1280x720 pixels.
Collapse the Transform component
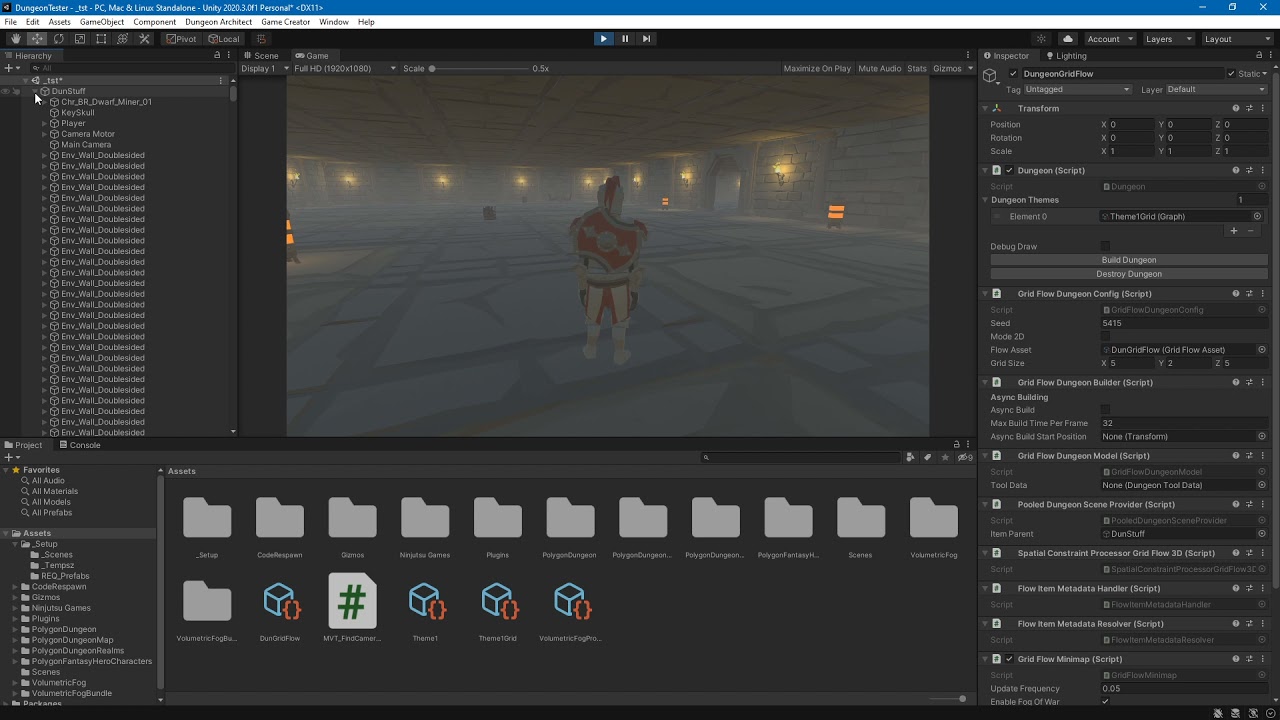coord(985,108)
